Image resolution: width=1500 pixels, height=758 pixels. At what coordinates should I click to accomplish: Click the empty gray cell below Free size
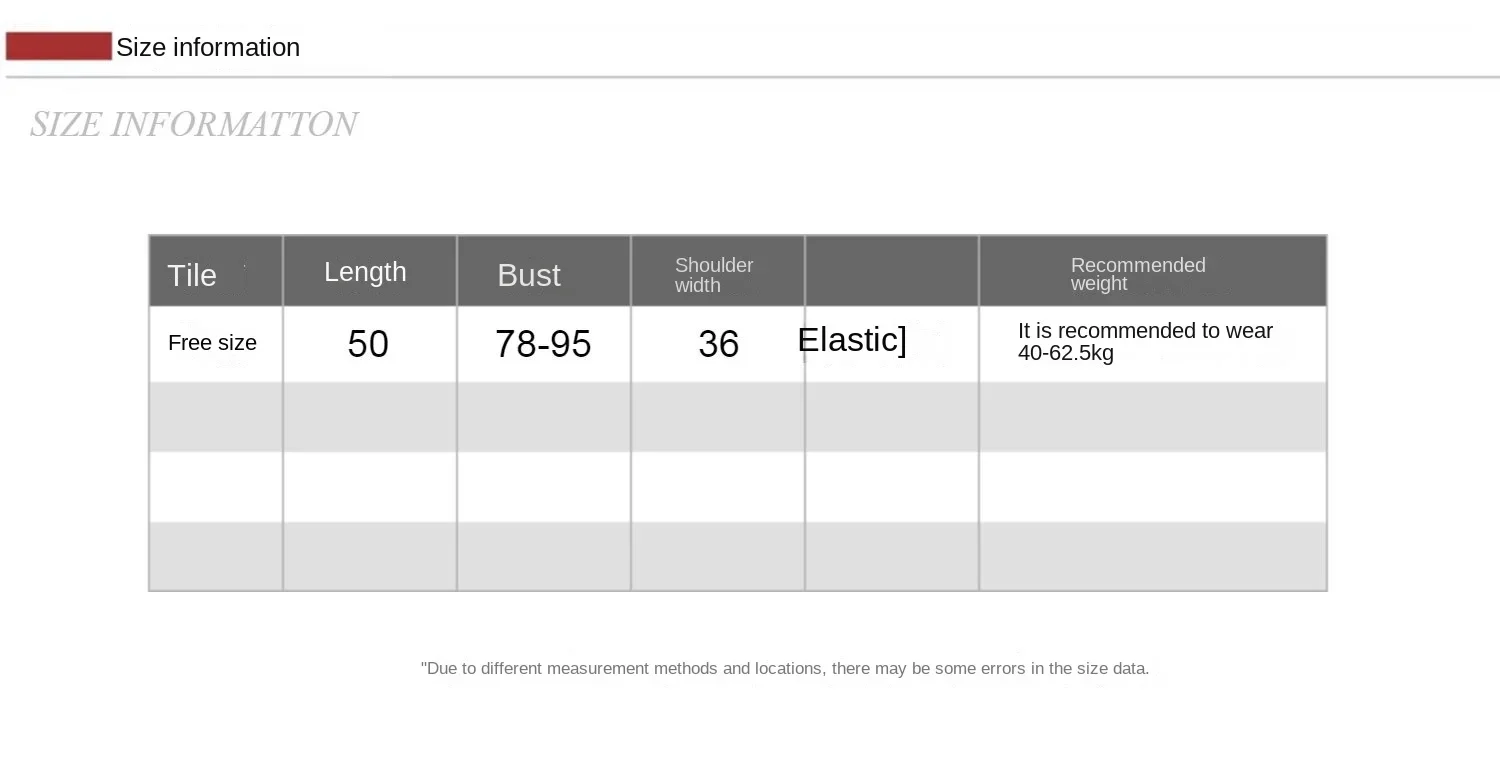click(216, 416)
